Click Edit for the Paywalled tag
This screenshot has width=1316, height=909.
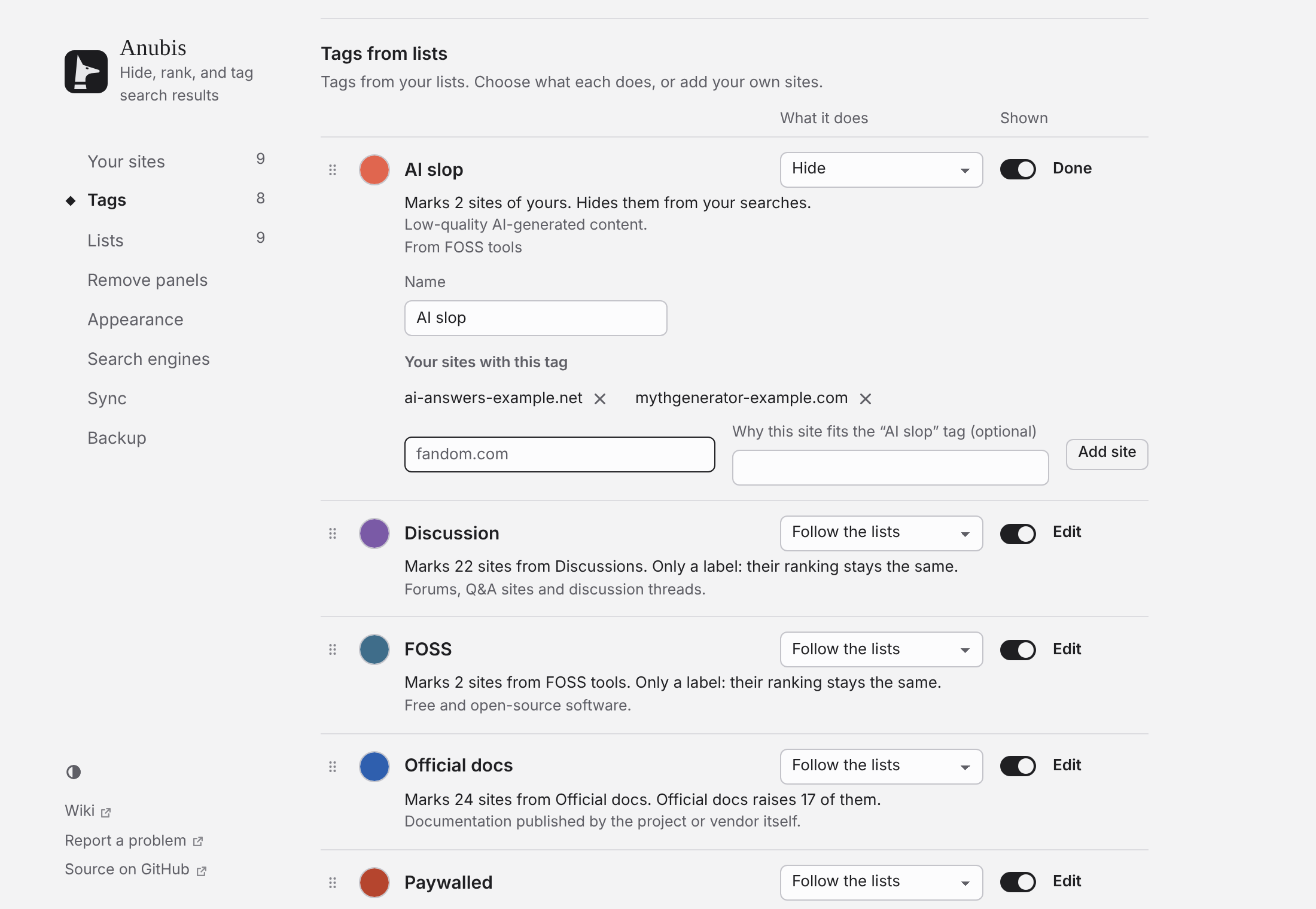pos(1067,881)
